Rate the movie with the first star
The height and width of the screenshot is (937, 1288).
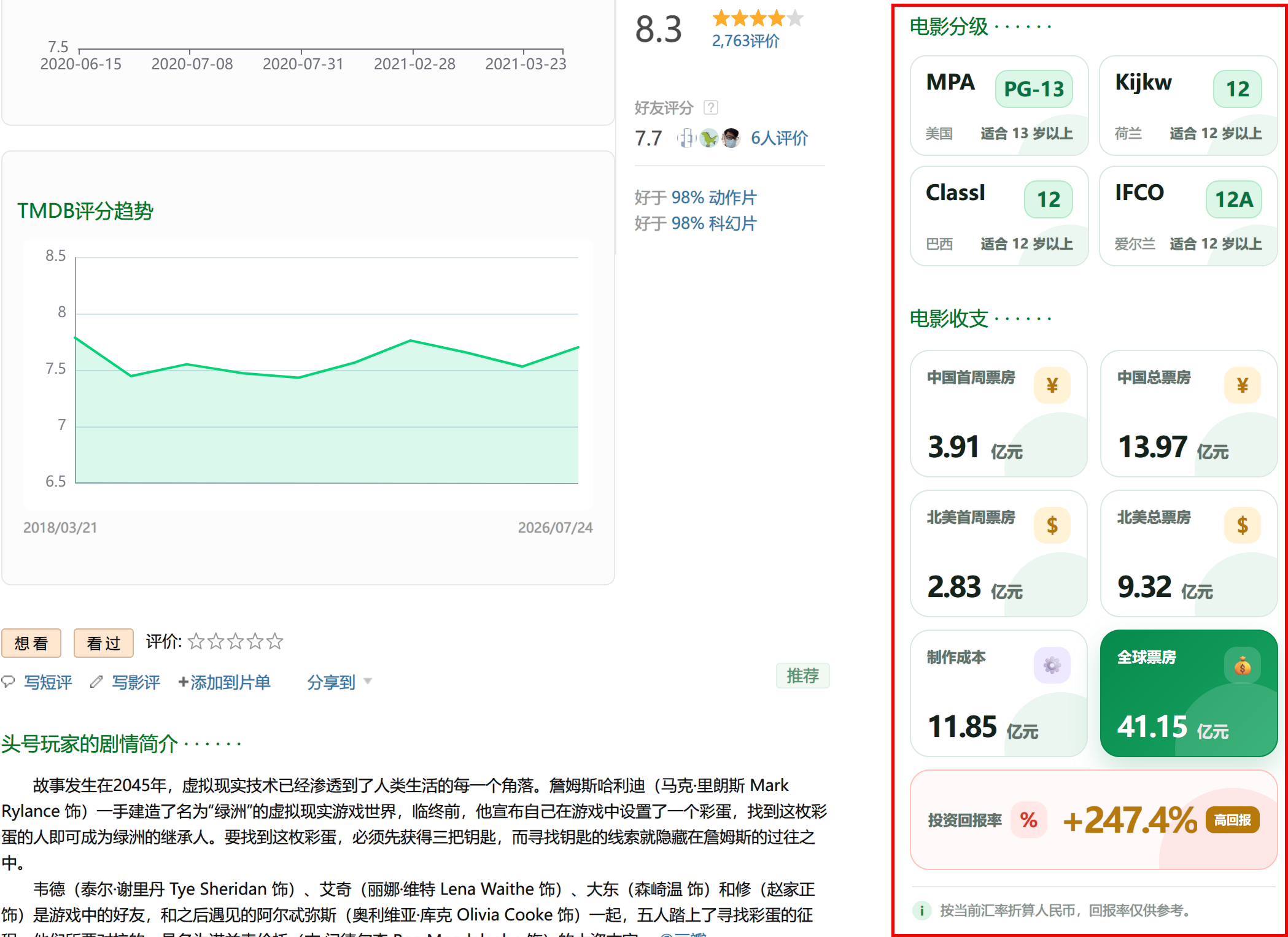coord(196,642)
